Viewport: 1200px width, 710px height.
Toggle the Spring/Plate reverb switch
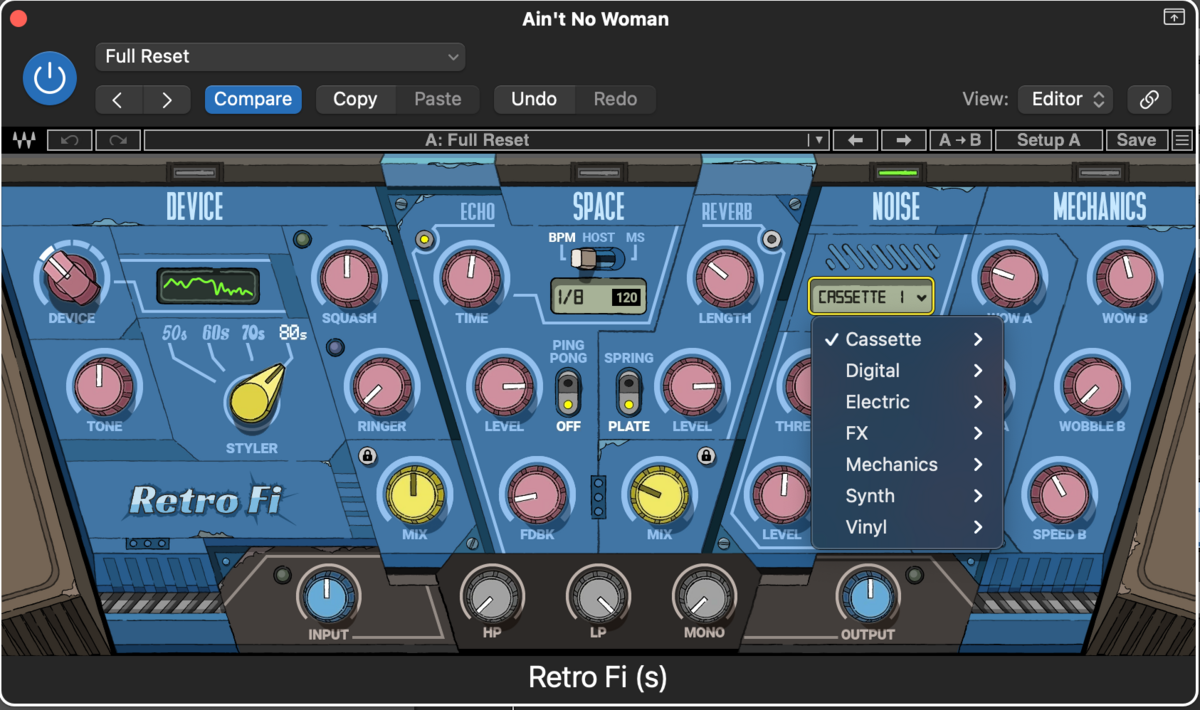[x=628, y=393]
